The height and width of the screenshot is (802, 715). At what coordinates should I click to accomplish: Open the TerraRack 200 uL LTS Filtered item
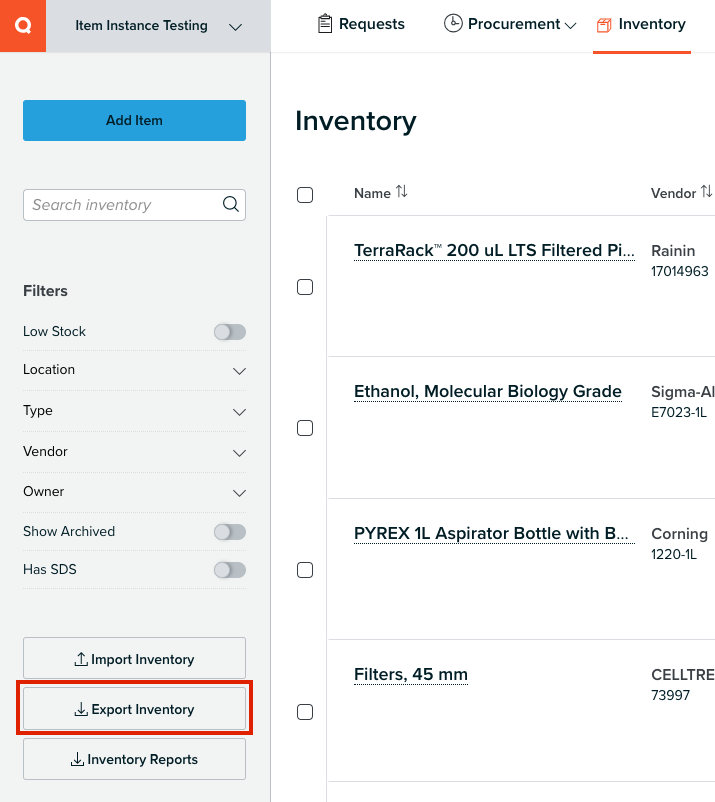tap(494, 251)
